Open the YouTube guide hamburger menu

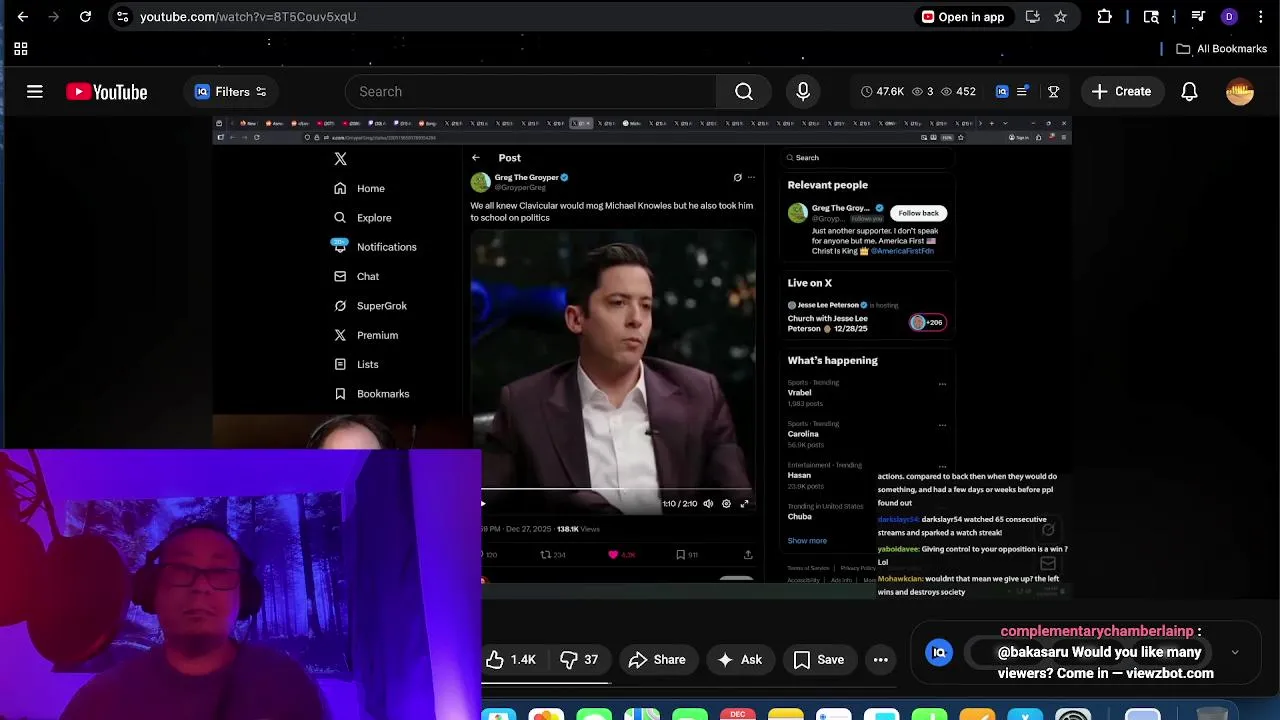point(35,92)
